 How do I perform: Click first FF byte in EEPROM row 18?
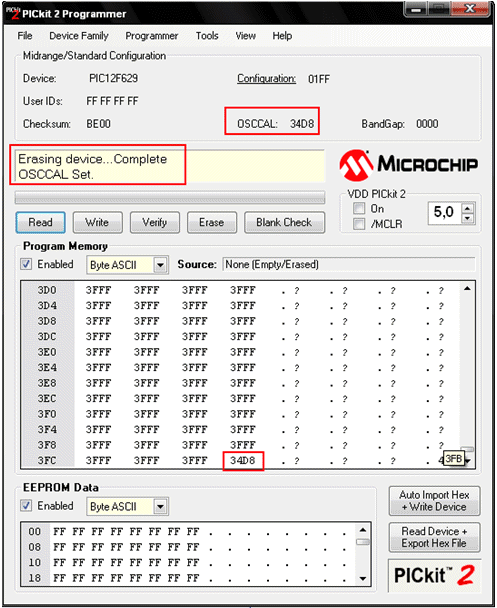click(x=59, y=578)
